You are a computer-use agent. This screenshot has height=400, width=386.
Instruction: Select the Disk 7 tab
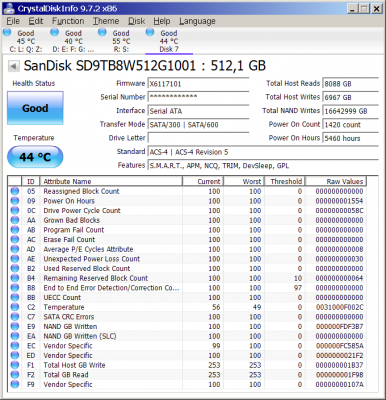[169, 41]
